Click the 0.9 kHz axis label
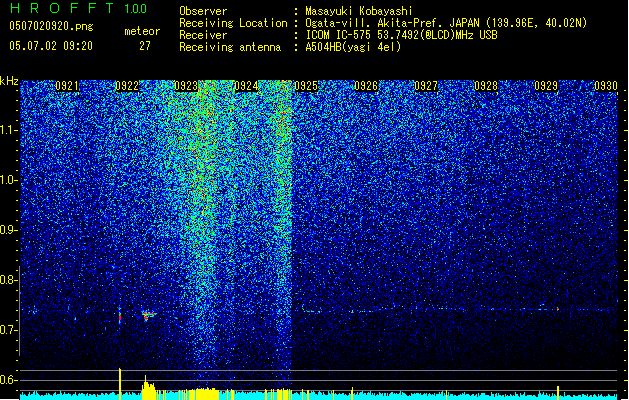Screen dimensions: 629x400 [x=9, y=230]
